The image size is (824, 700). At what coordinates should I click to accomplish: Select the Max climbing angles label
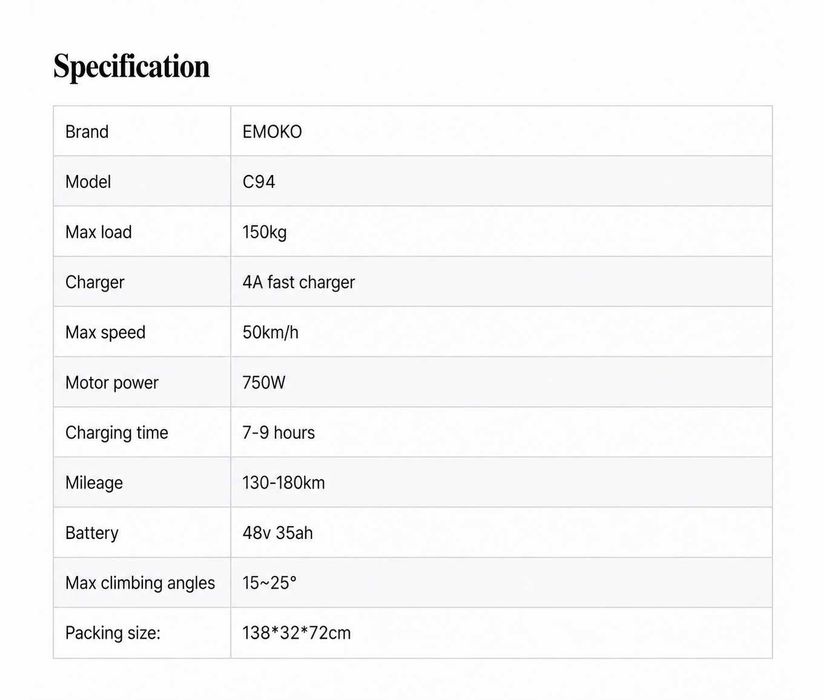(140, 583)
